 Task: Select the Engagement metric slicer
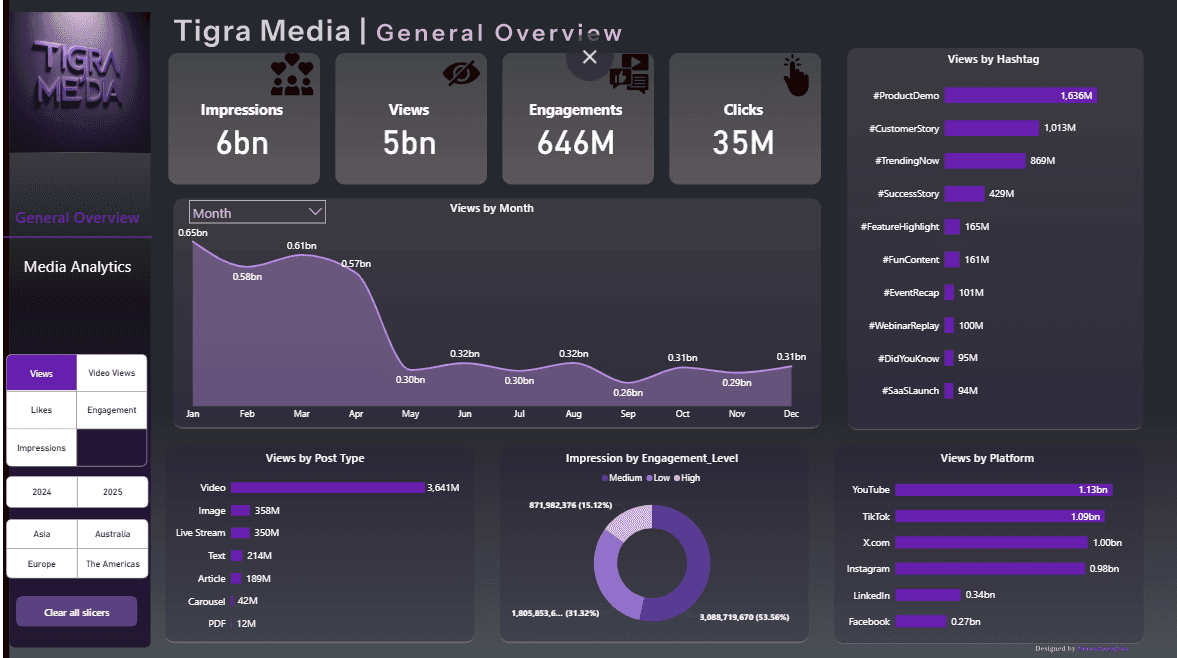112,410
